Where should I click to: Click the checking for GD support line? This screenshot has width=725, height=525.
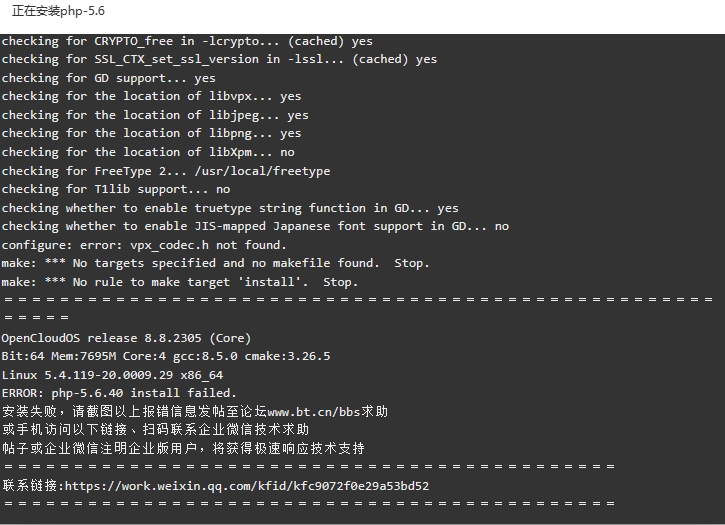click(x=108, y=78)
